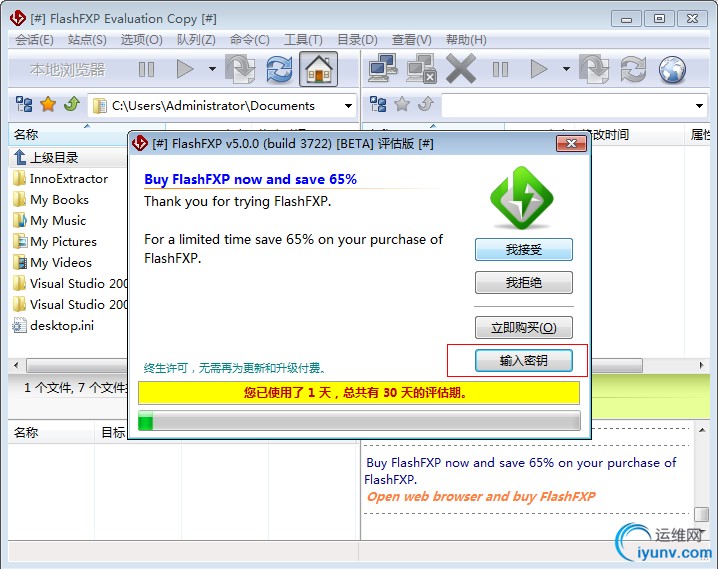This screenshot has height=569, width=718.
Task: Click local folder tree icon beside star
Action: tap(24, 104)
